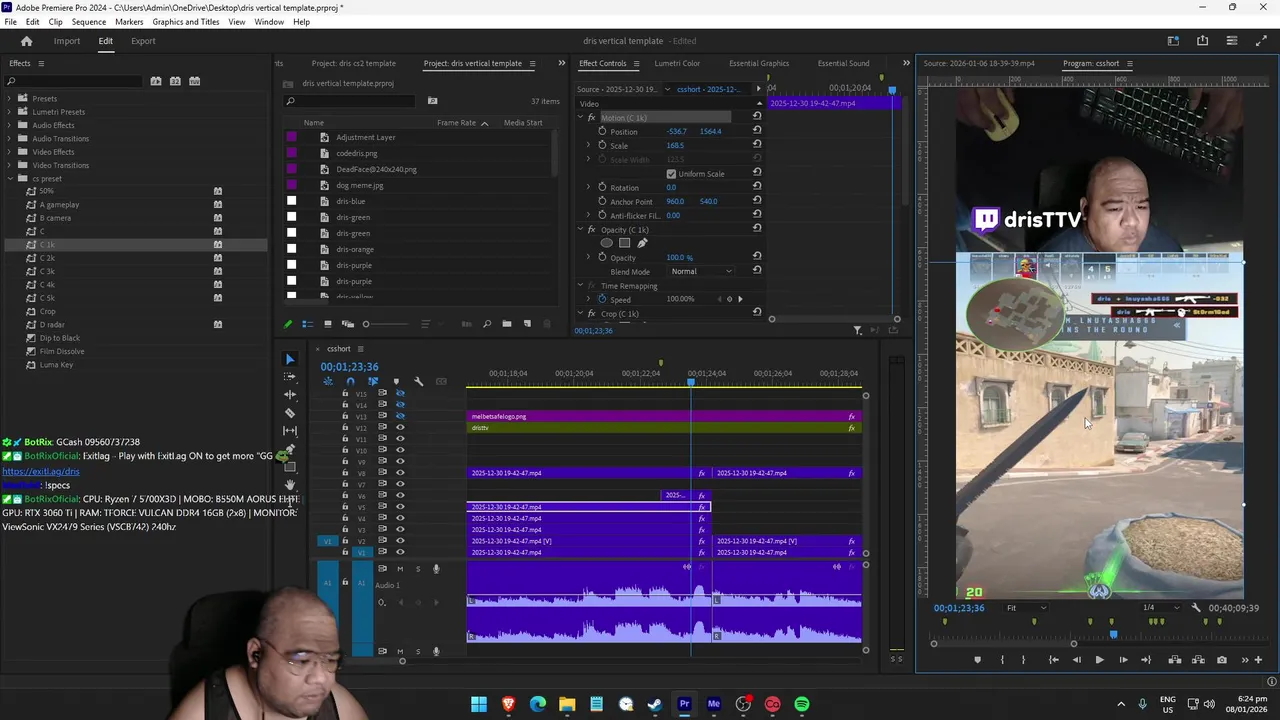Select the Selection tool in timeline toolbar
Screen dimensions: 1280x720
click(290, 359)
